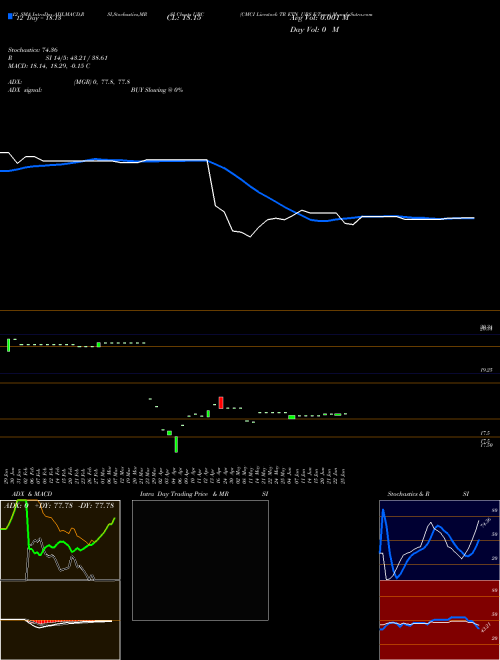Click the RSI 14/5 value 43.21 / 38.61
Image resolution: width=500 pixels, height=660 pixels.
click(x=58, y=58)
